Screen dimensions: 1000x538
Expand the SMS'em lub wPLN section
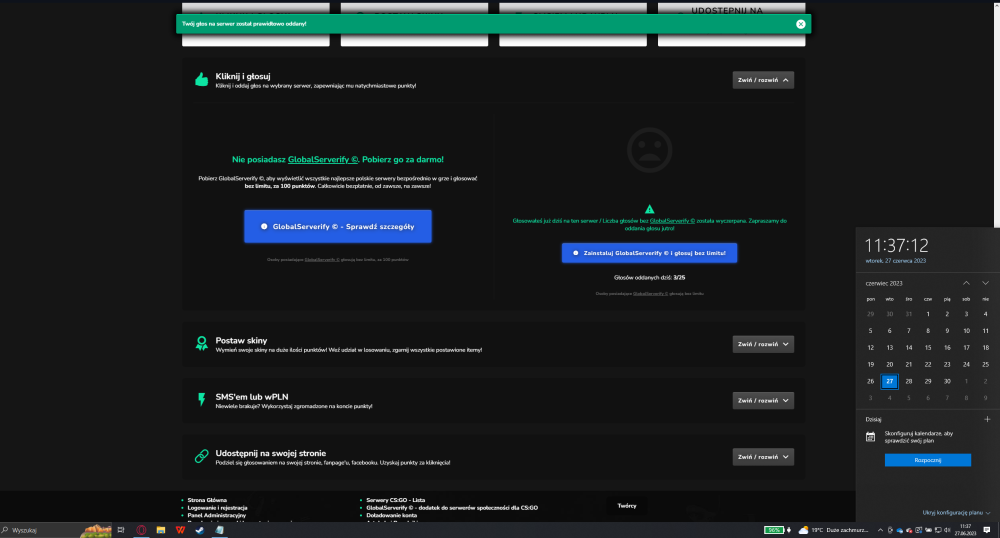pyautogui.click(x=763, y=400)
